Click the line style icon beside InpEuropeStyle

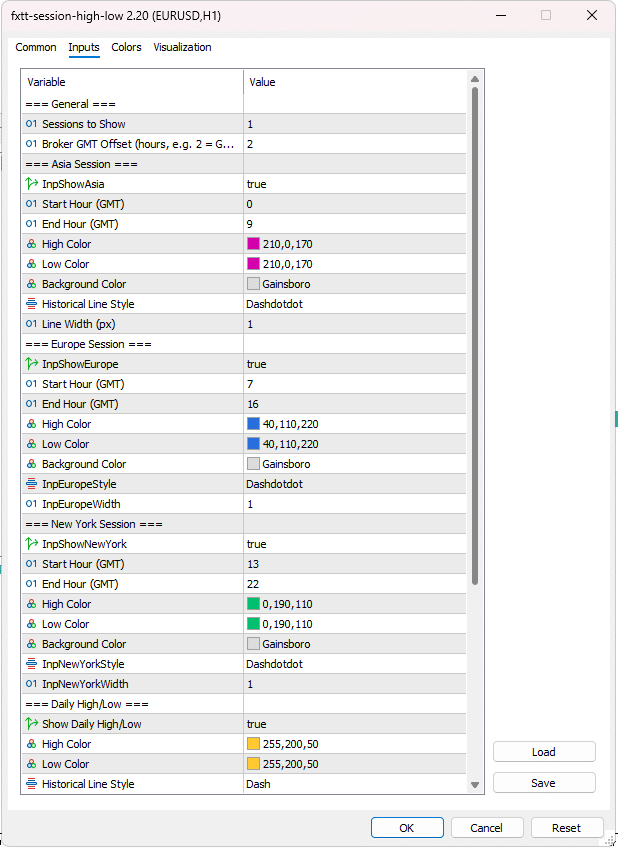31,484
